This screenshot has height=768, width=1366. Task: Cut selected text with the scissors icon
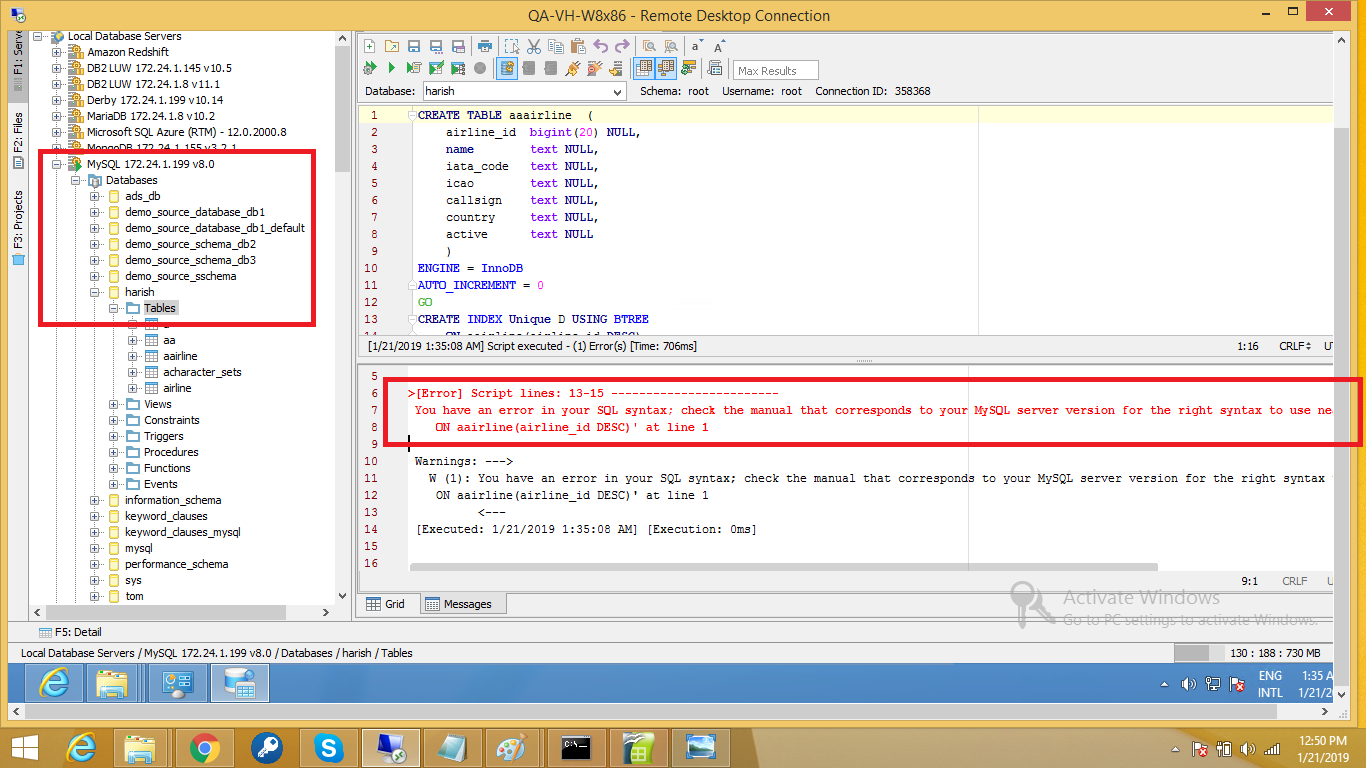pos(534,46)
